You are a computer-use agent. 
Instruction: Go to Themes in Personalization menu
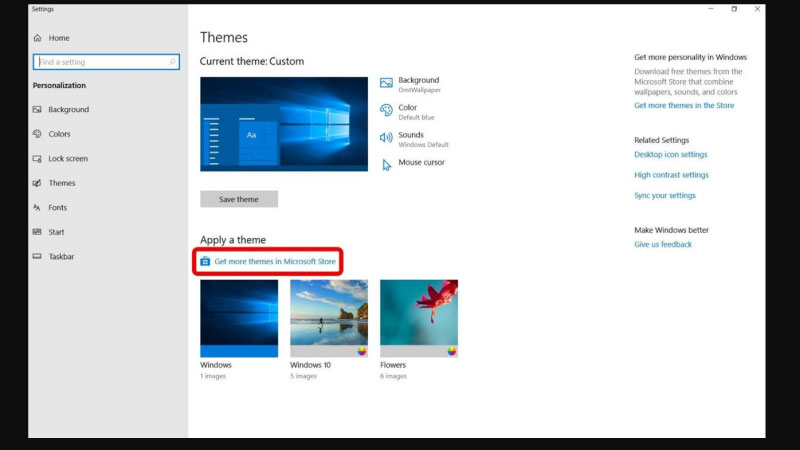[x=62, y=183]
